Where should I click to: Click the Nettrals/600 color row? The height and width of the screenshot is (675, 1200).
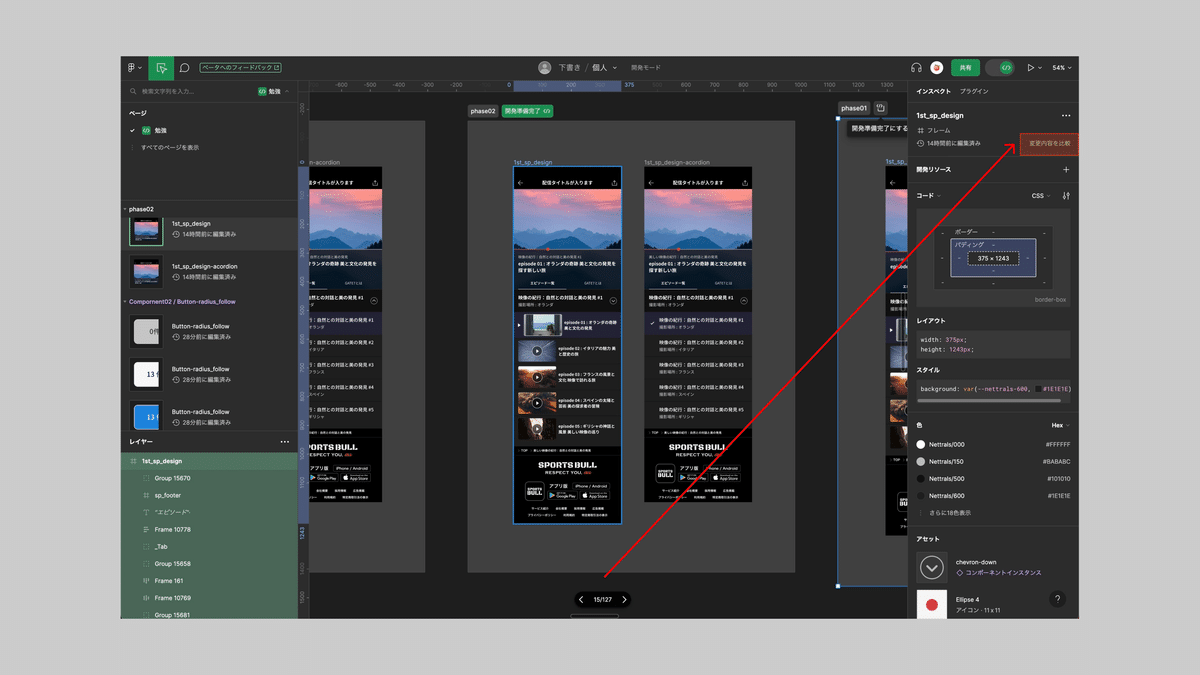(x=994, y=495)
